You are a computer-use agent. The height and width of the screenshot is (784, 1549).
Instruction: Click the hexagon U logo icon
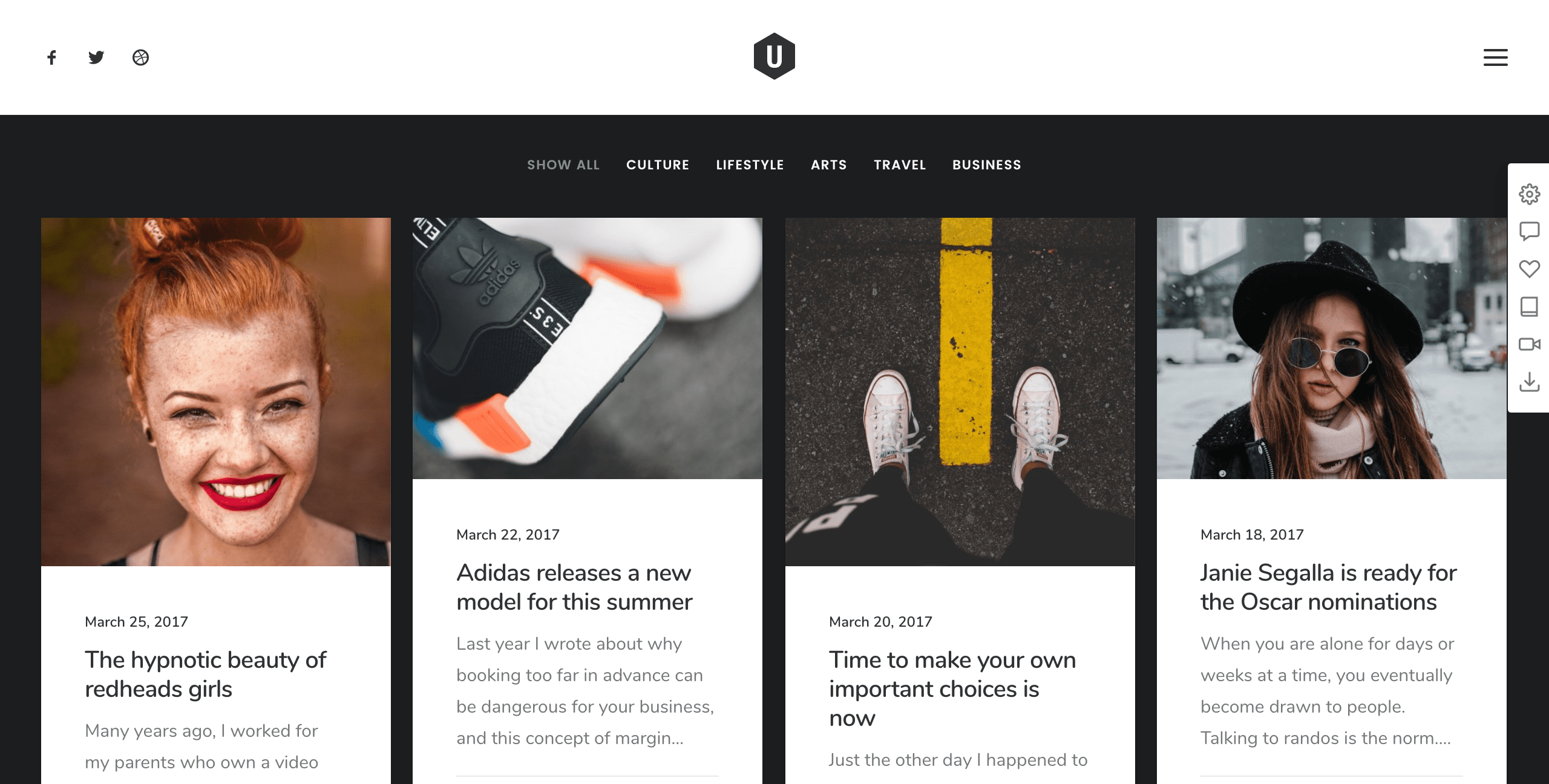[774, 57]
